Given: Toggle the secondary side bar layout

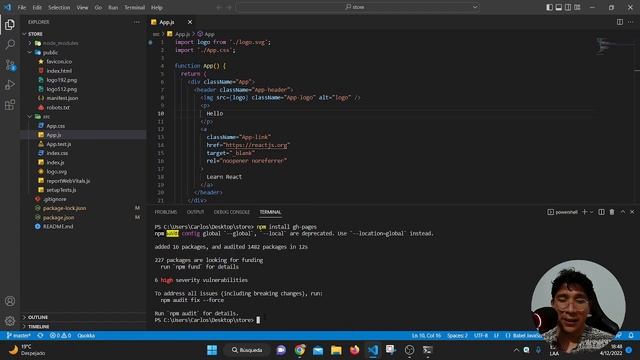Looking at the screenshot, I should [568, 7].
